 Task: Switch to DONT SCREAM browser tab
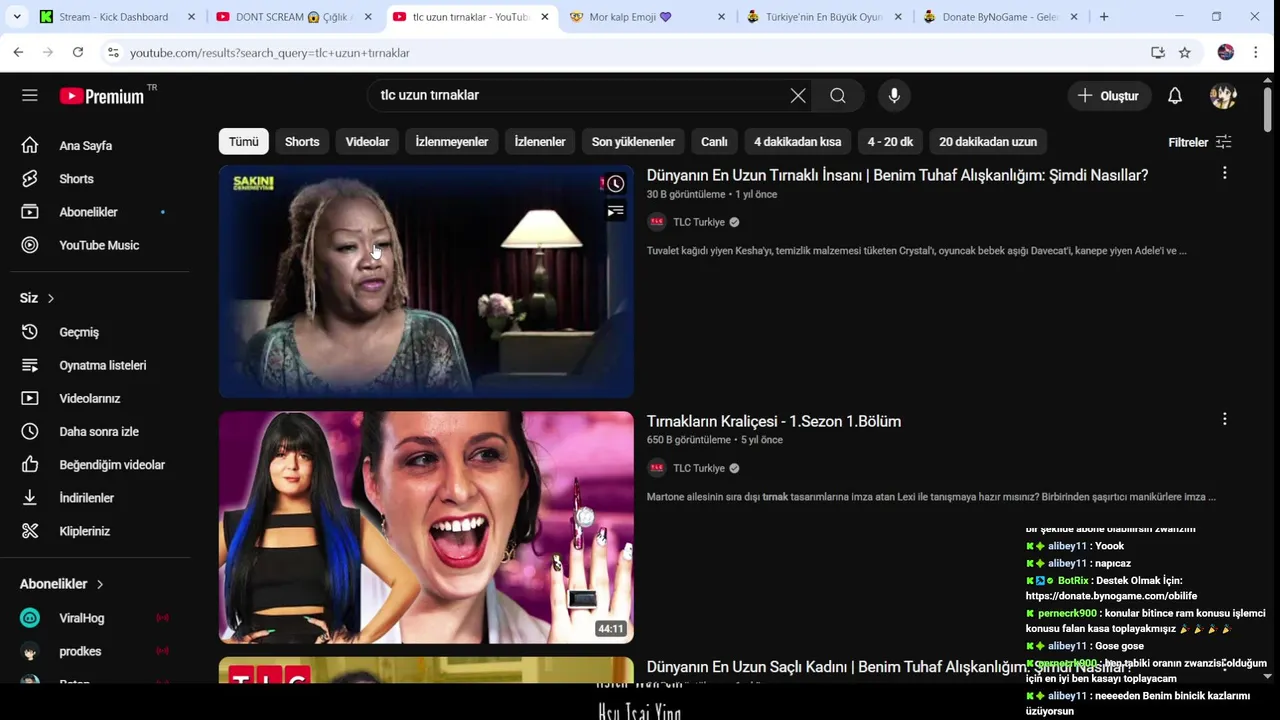coord(292,17)
